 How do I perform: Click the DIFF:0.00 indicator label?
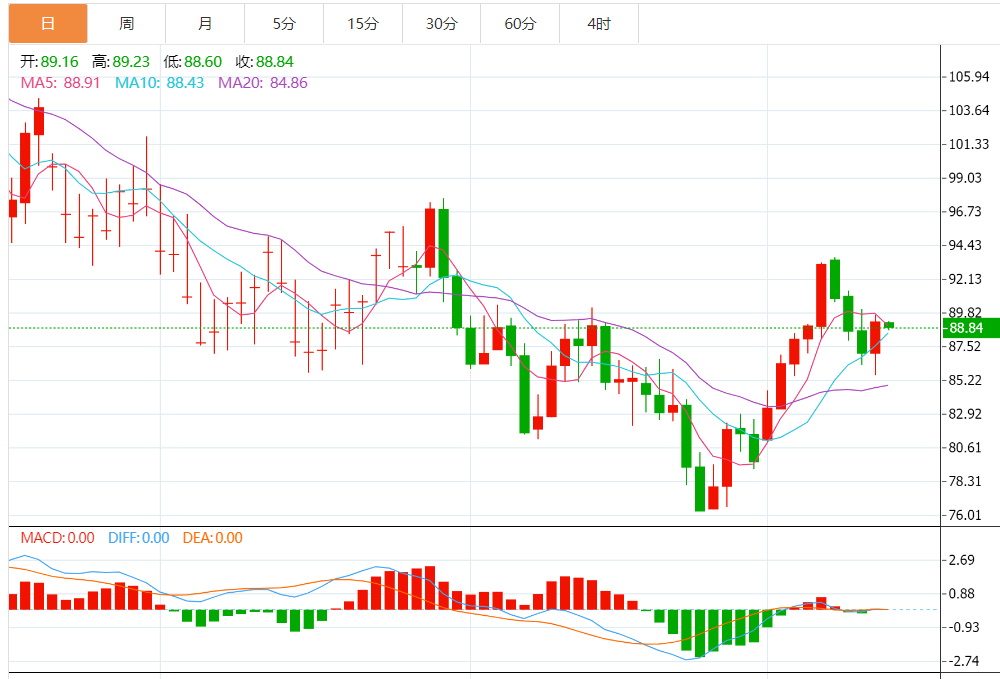tap(138, 538)
